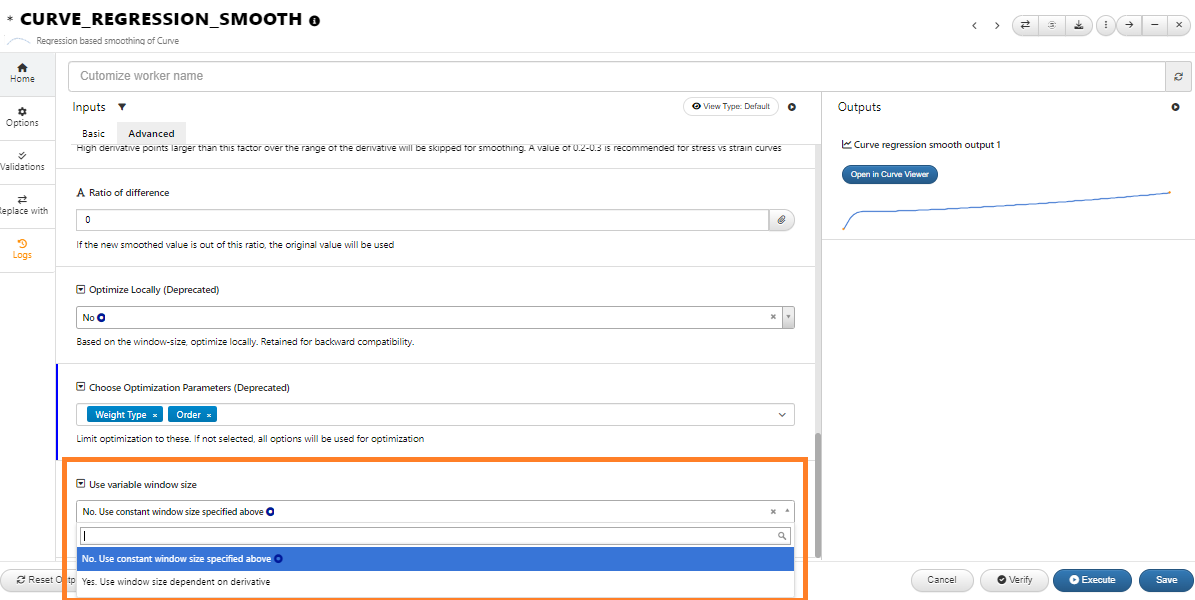1195x600 pixels.
Task: Click the Customize worker name field
Action: click(616, 76)
